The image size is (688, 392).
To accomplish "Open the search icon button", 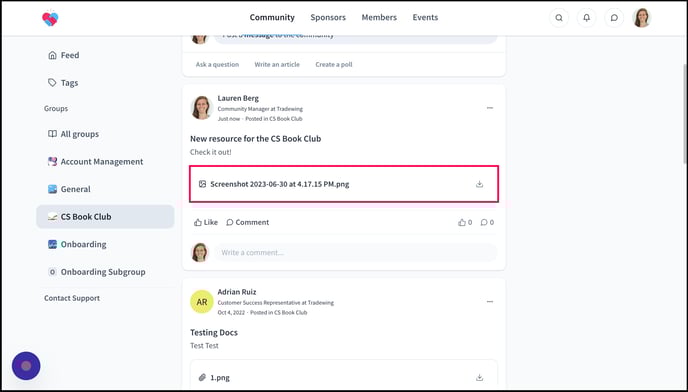I will 559,18.
